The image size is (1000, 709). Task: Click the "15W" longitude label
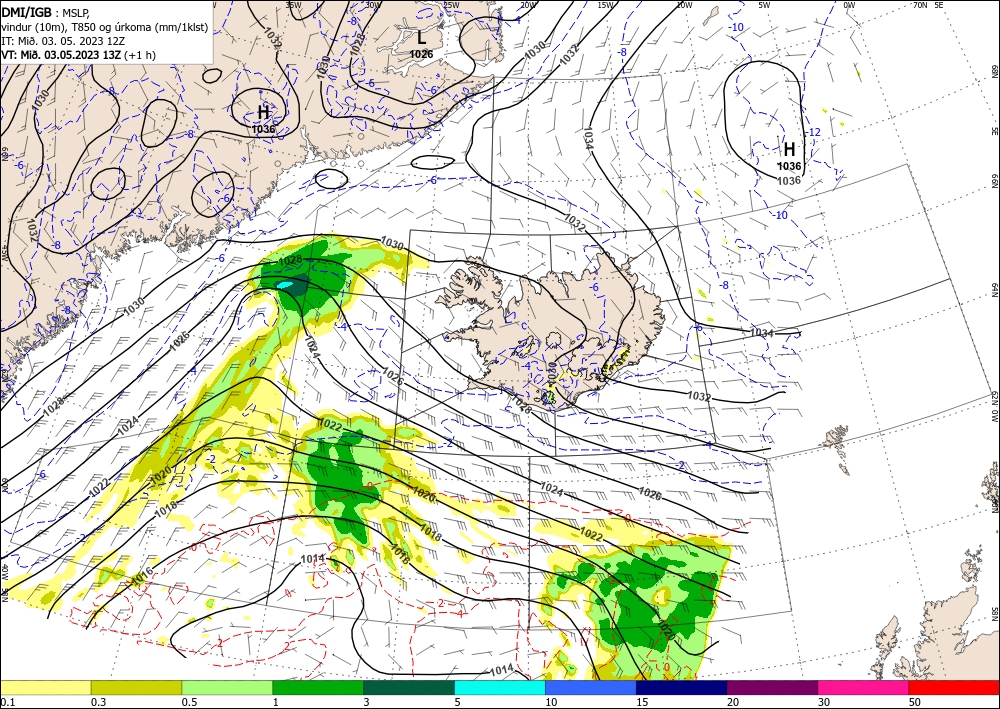tap(605, 4)
